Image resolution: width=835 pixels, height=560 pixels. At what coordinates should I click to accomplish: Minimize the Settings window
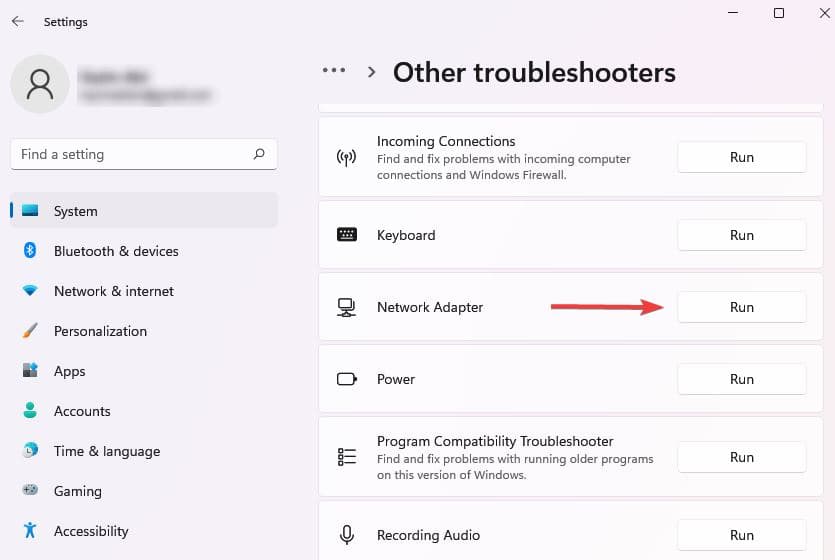coord(733,13)
